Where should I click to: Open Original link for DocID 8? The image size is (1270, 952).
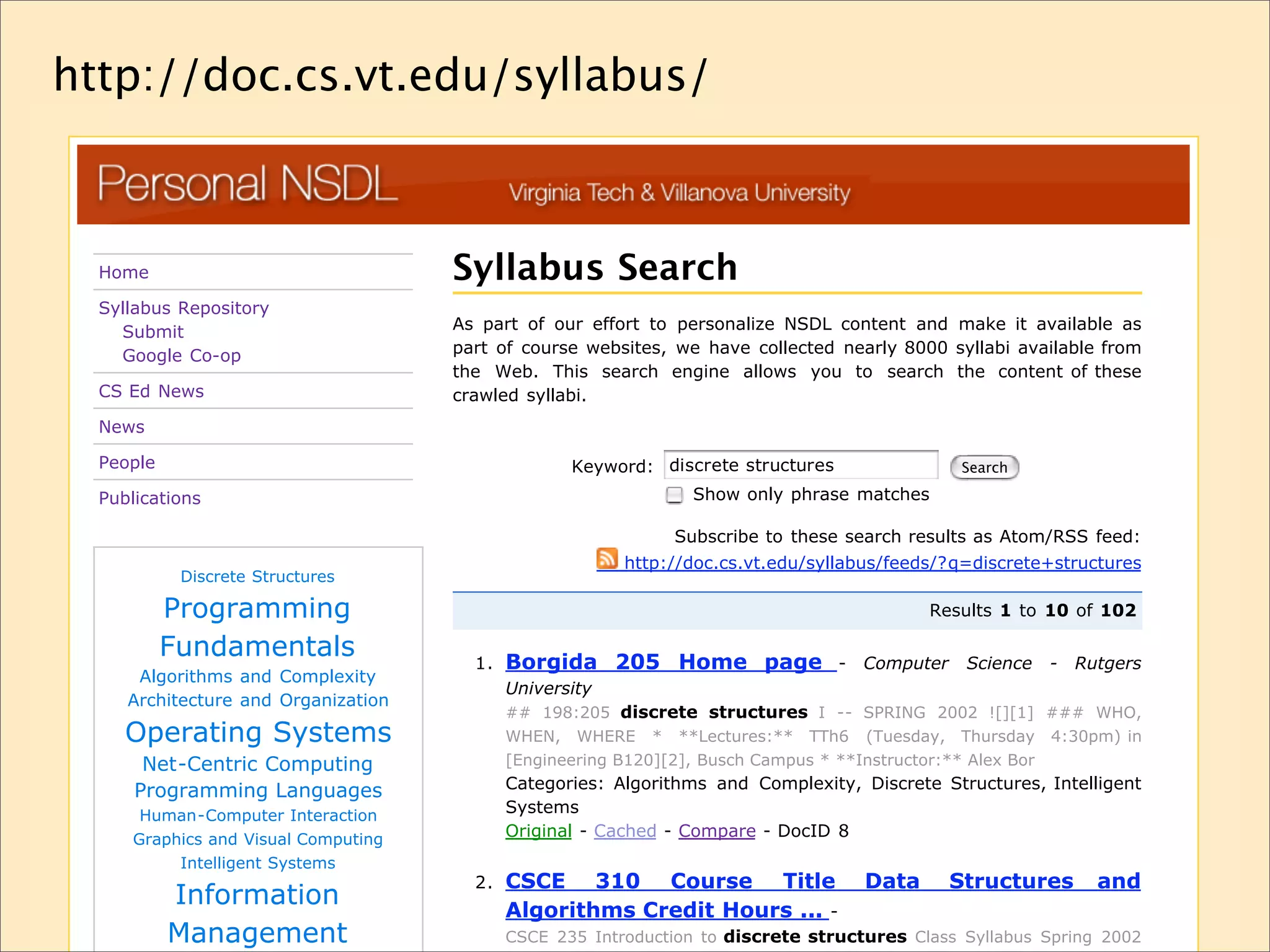538,831
